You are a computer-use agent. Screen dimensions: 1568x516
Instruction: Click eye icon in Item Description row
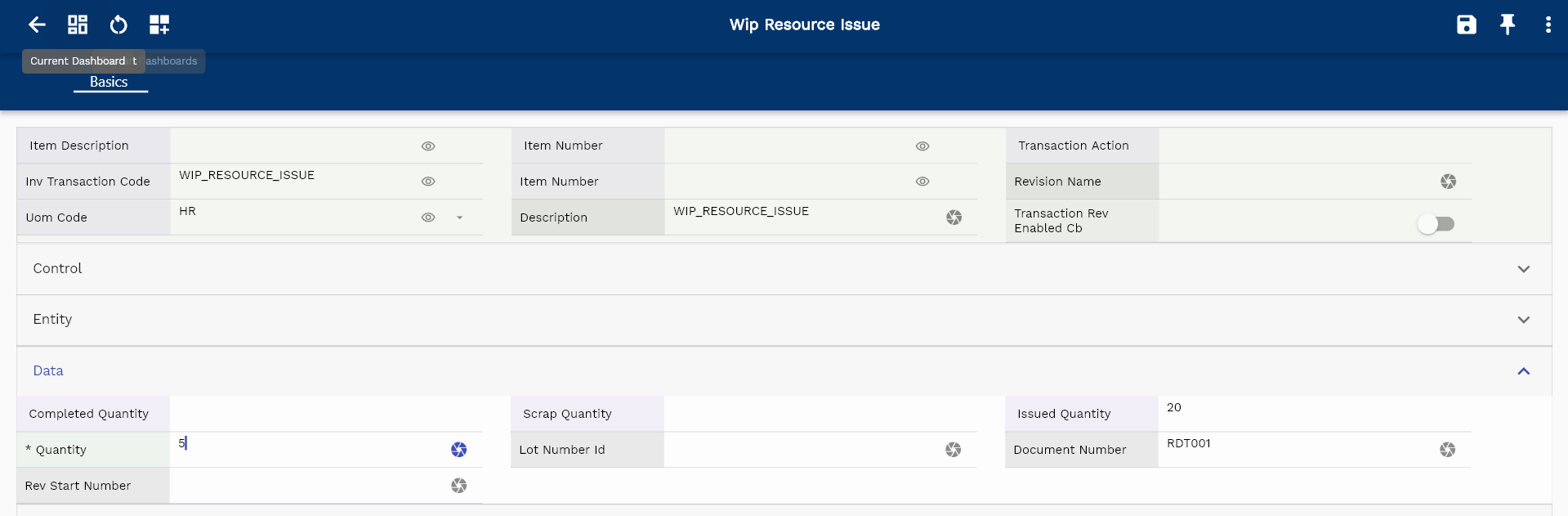pyautogui.click(x=428, y=146)
